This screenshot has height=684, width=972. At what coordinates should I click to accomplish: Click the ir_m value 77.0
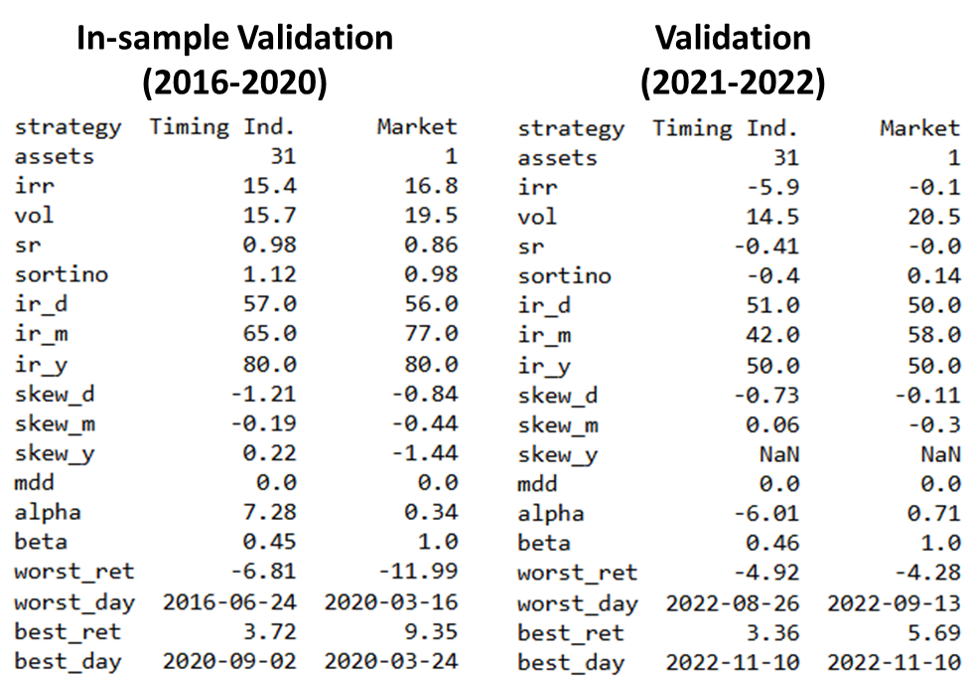pos(431,334)
